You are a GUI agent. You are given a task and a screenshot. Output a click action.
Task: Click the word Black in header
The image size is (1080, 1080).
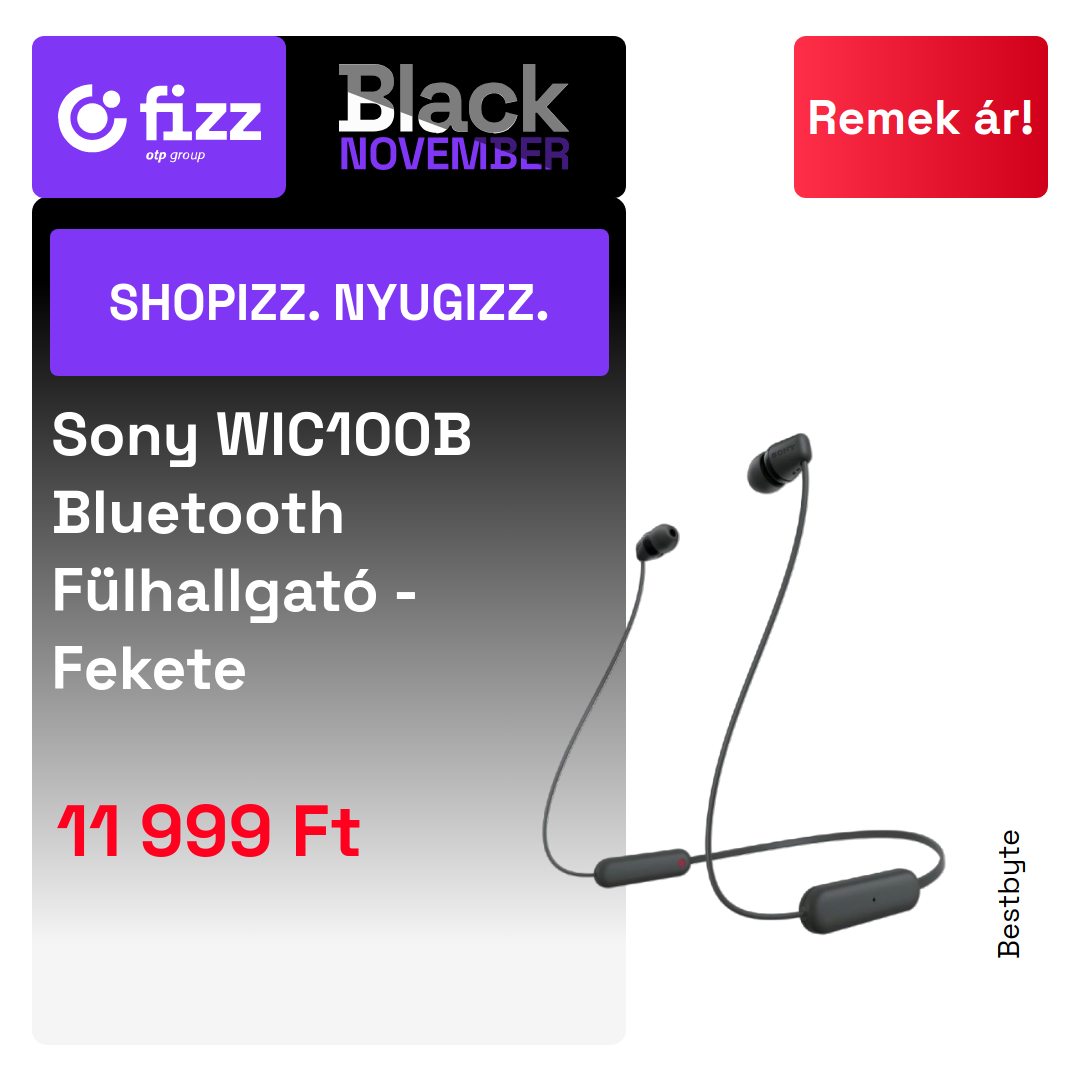(x=454, y=98)
